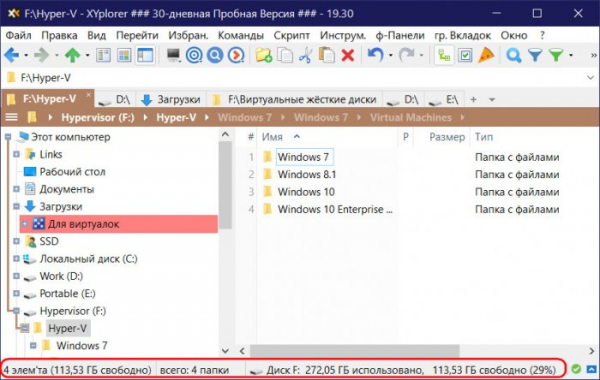
Task: Toggle the checkbox selection mode icon
Action: click(465, 55)
